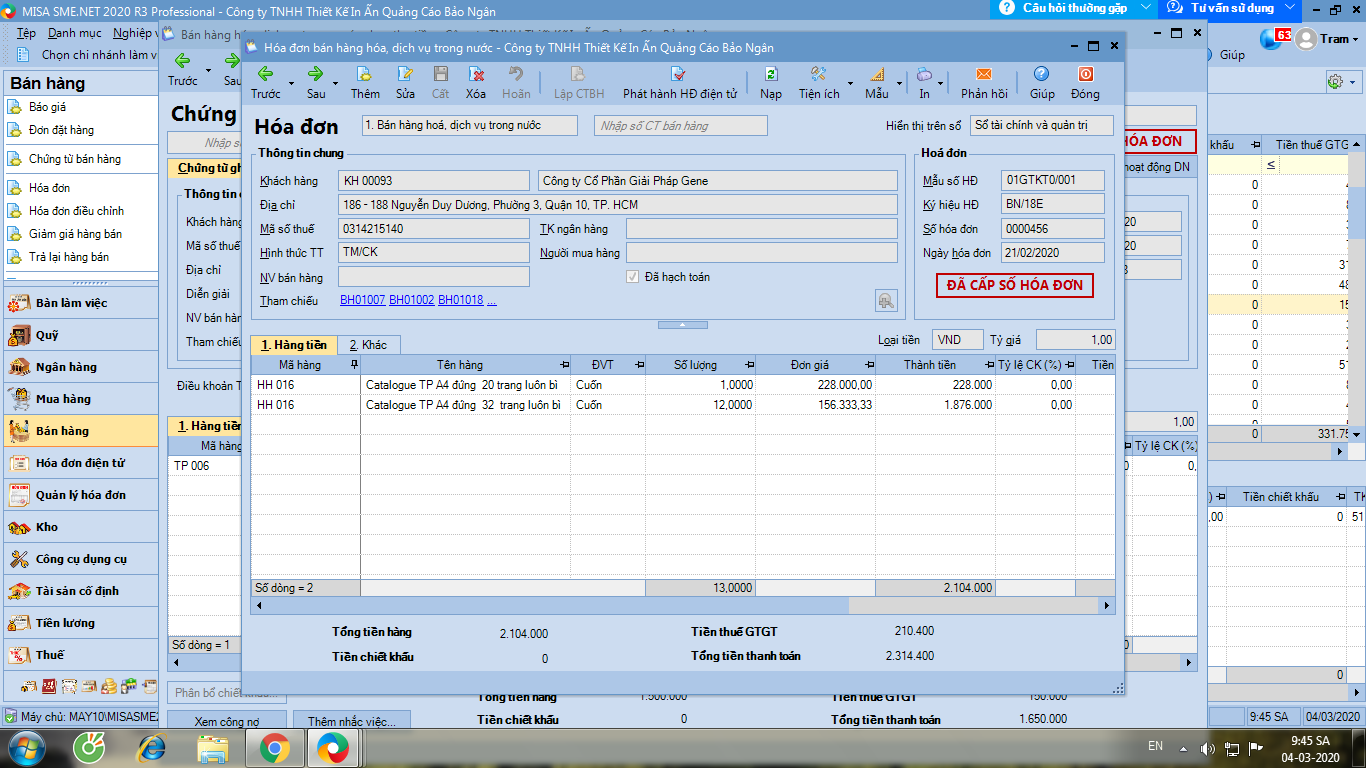Toggle the Đã hạch toán checkbox

point(632,277)
